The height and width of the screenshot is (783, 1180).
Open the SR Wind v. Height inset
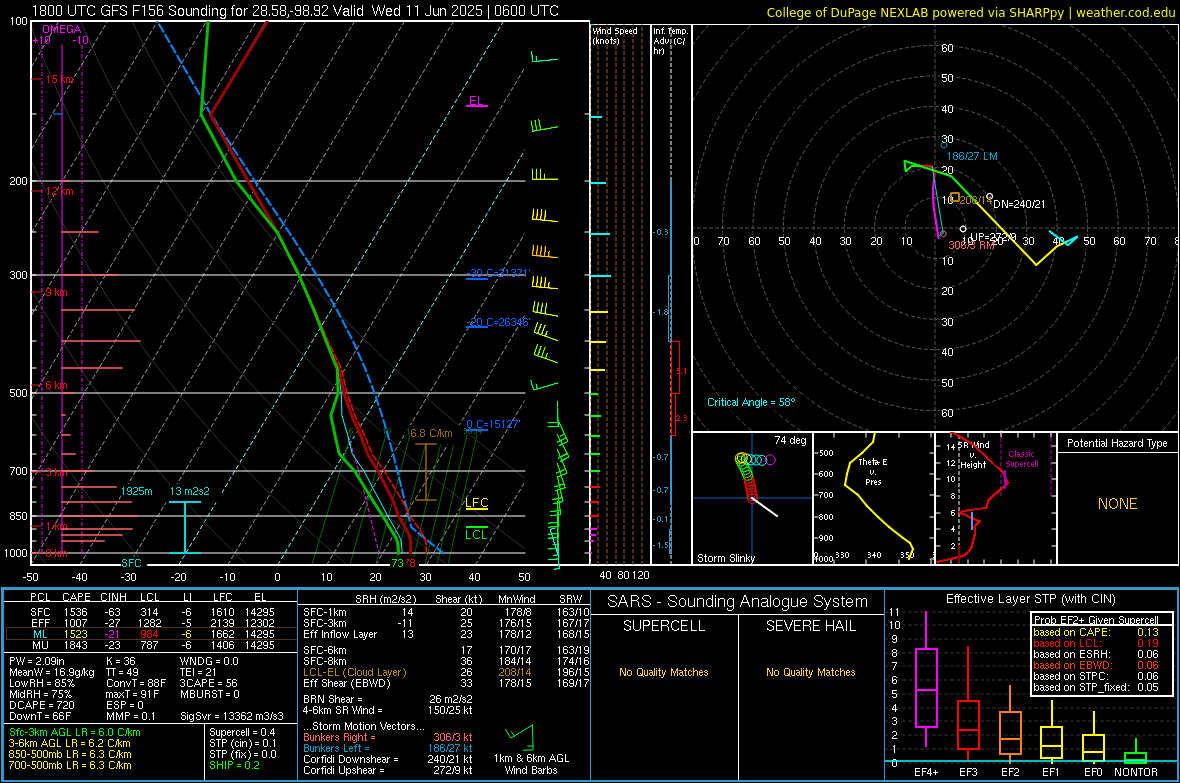(x=994, y=498)
